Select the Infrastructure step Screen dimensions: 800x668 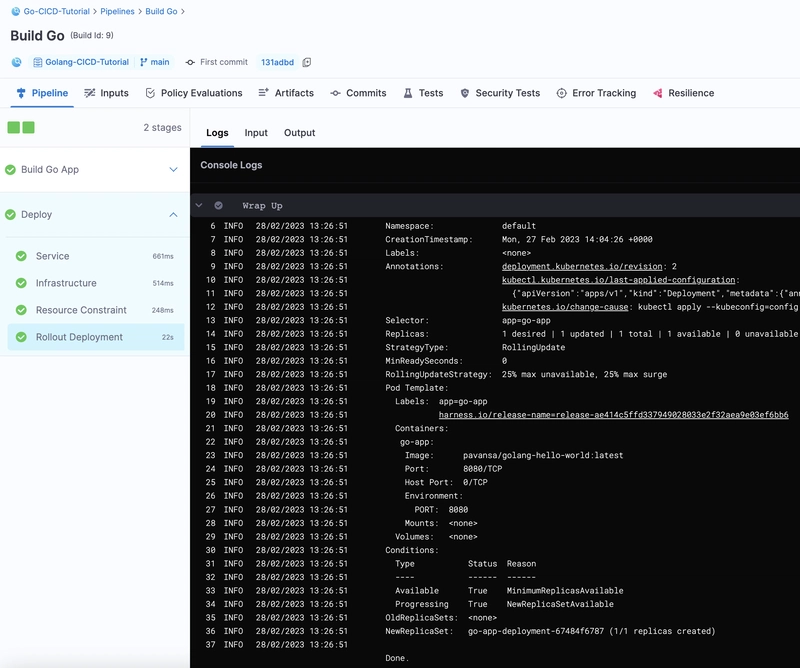96,283
